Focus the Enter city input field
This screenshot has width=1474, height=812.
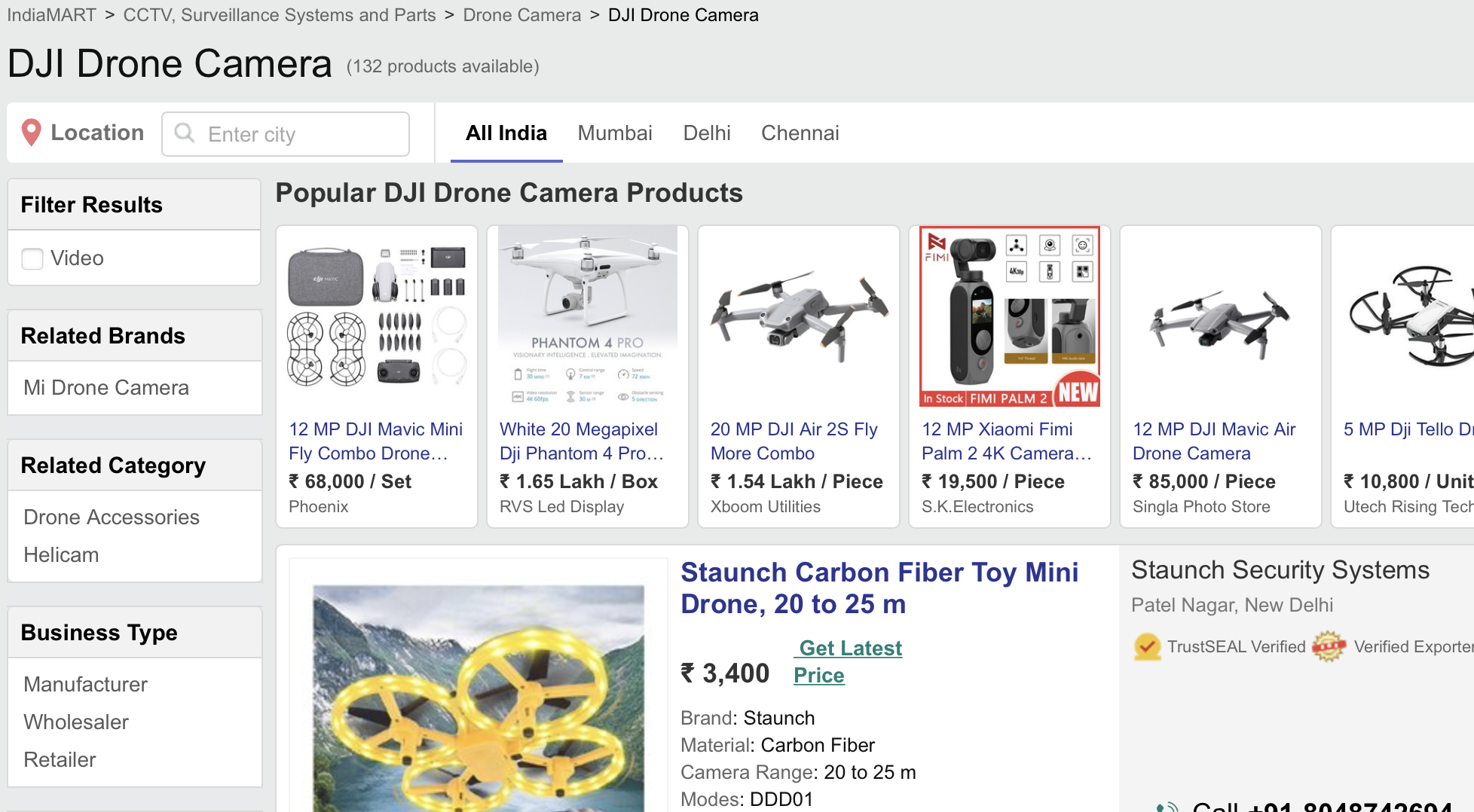tap(286, 134)
